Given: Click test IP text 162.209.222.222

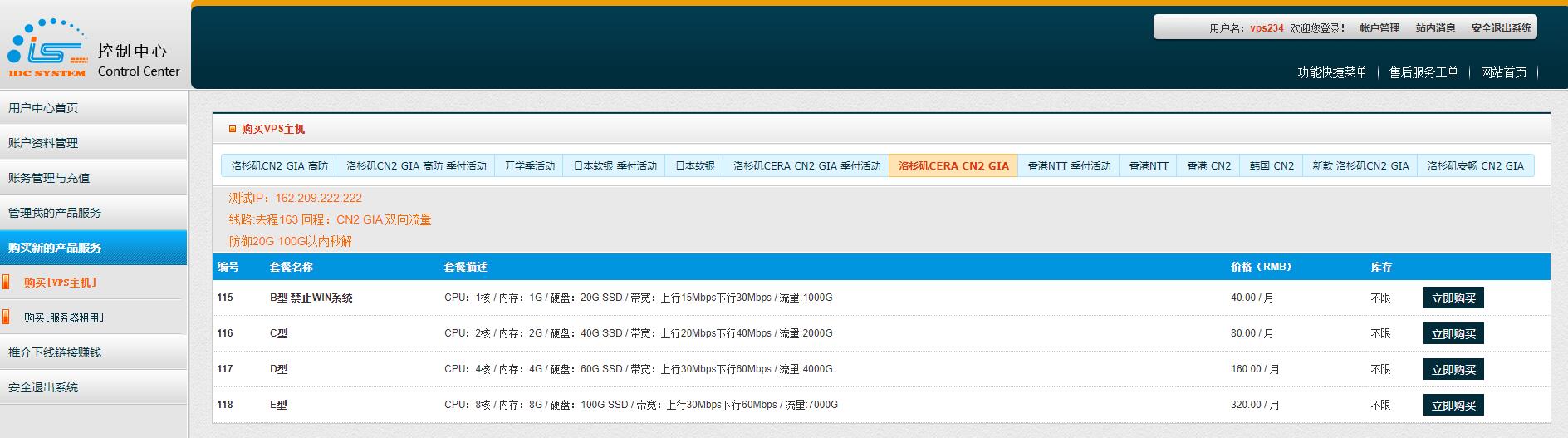Looking at the screenshot, I should click(318, 198).
